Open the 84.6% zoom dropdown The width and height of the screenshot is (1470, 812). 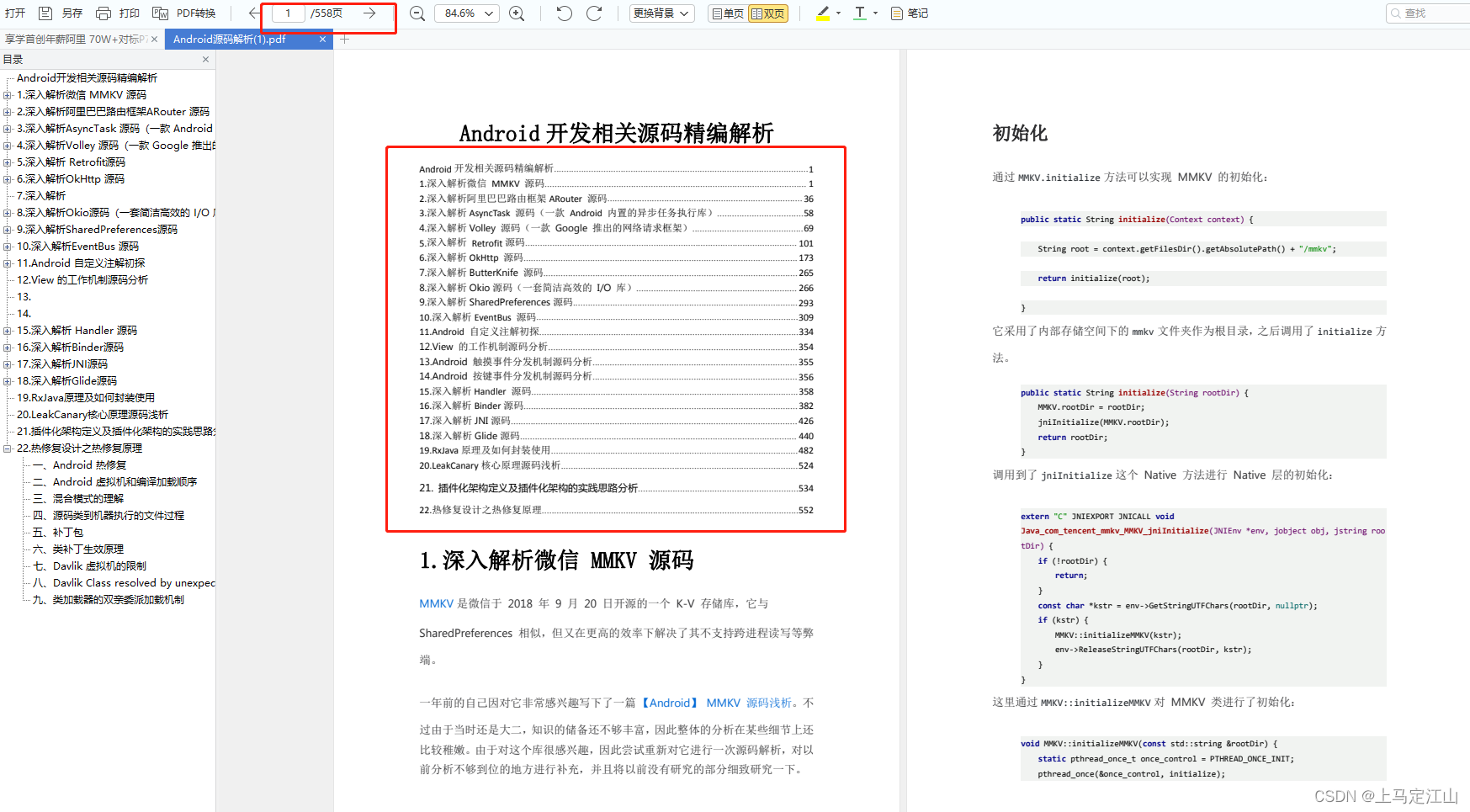click(467, 13)
